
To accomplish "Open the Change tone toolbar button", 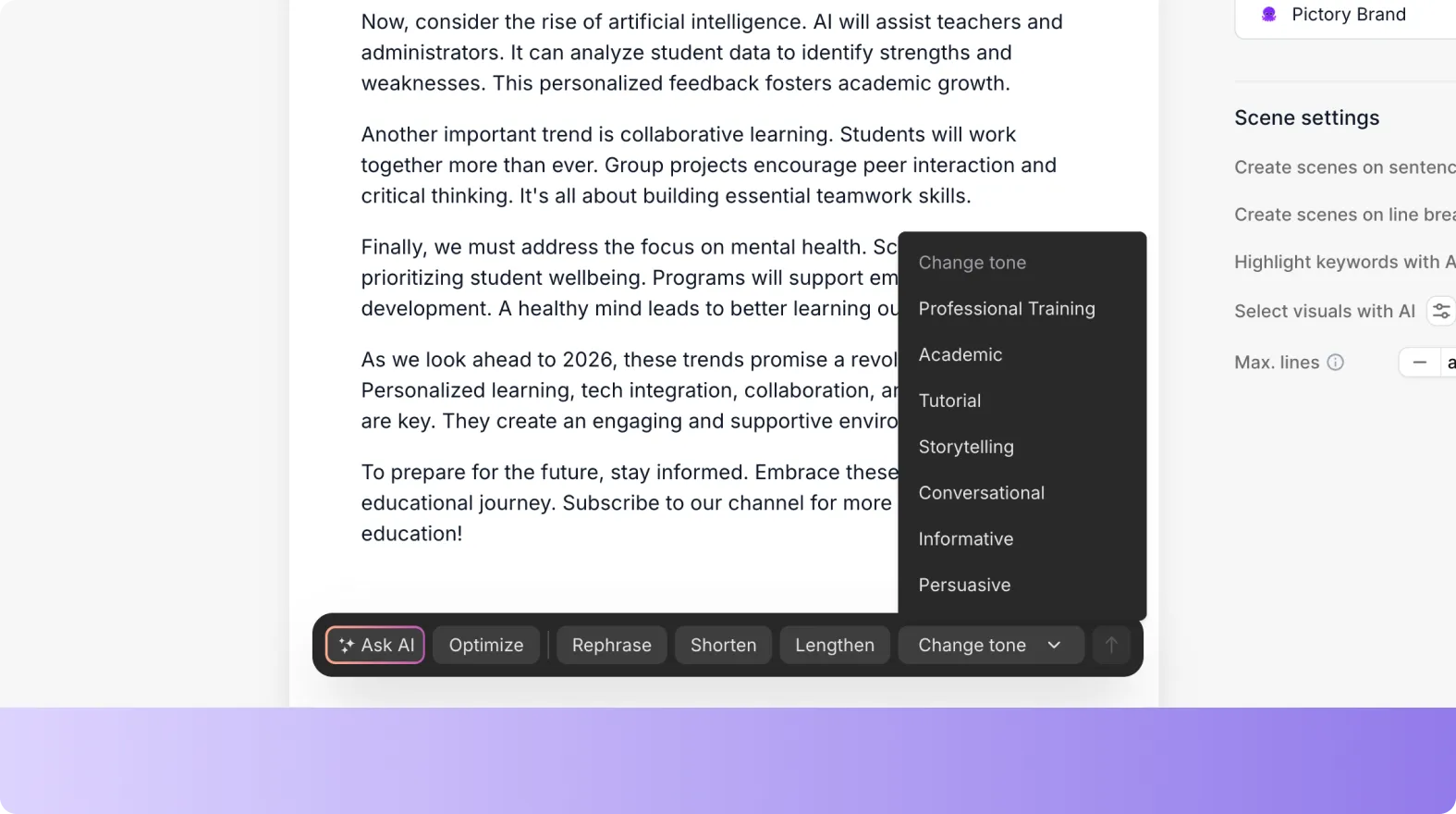I will (972, 645).
